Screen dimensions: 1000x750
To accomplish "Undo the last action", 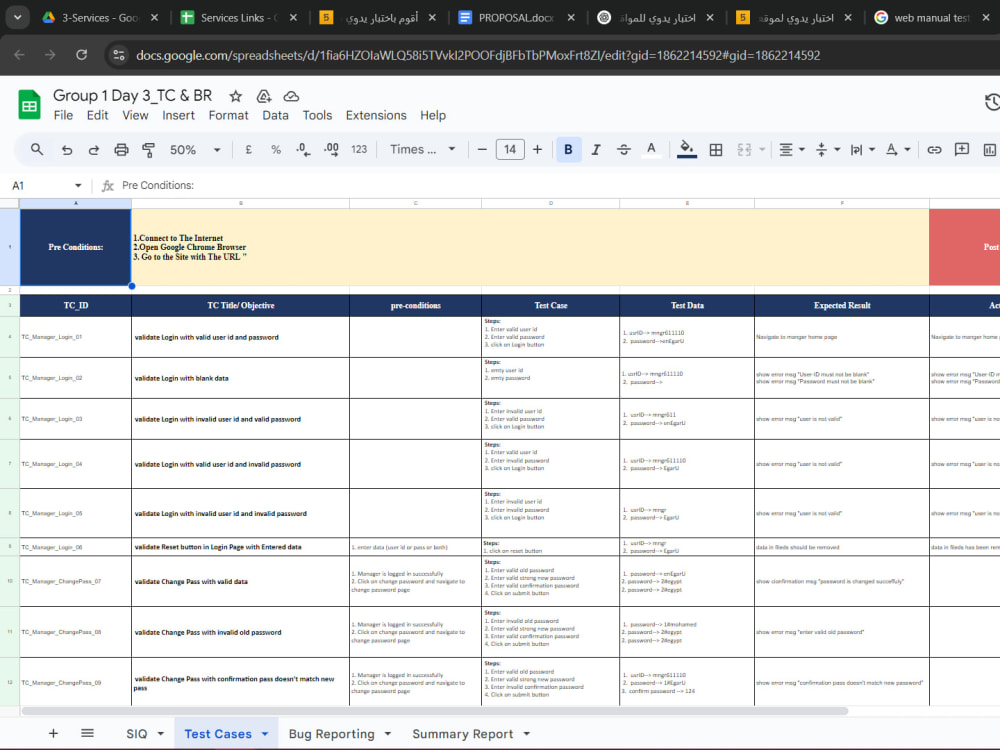I will [66, 149].
